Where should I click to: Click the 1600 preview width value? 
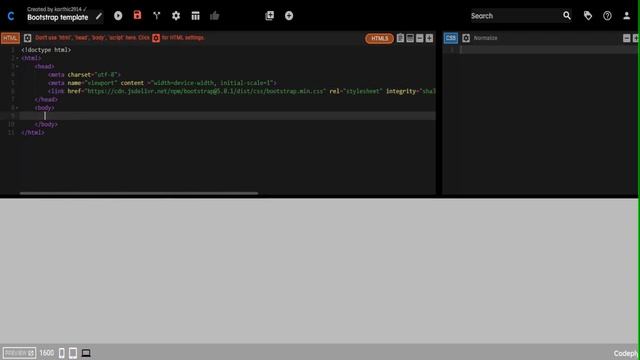pos(47,353)
